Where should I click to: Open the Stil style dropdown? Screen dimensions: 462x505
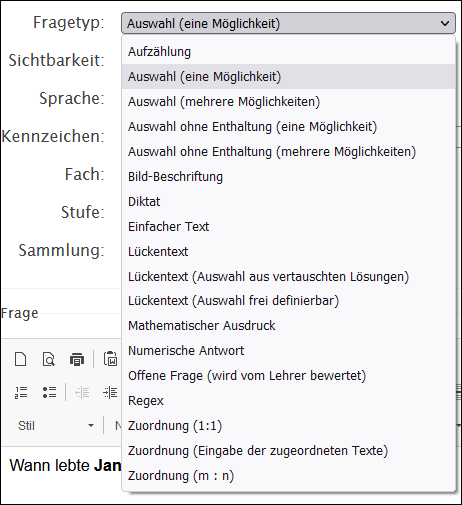[56, 426]
